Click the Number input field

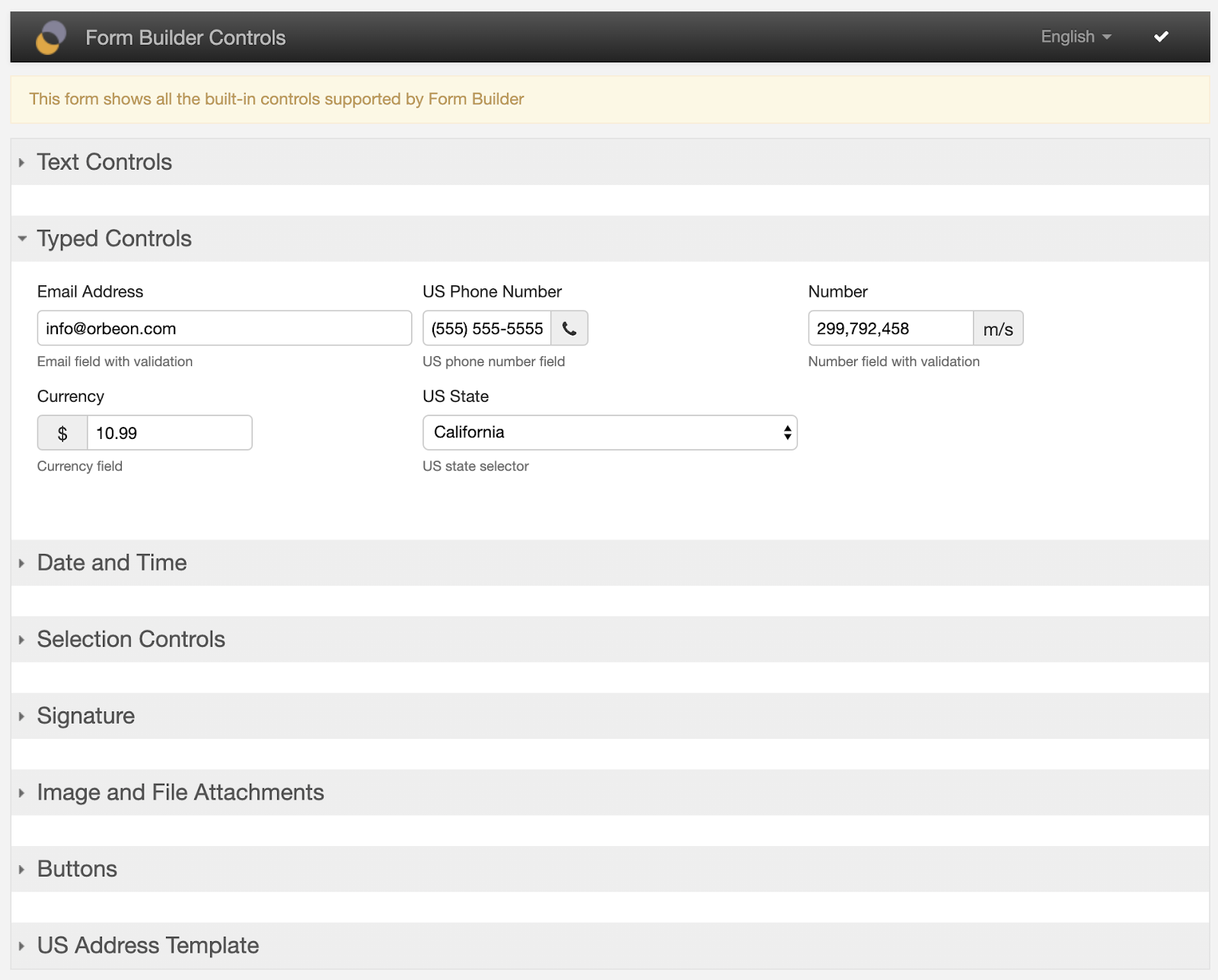[890, 329]
